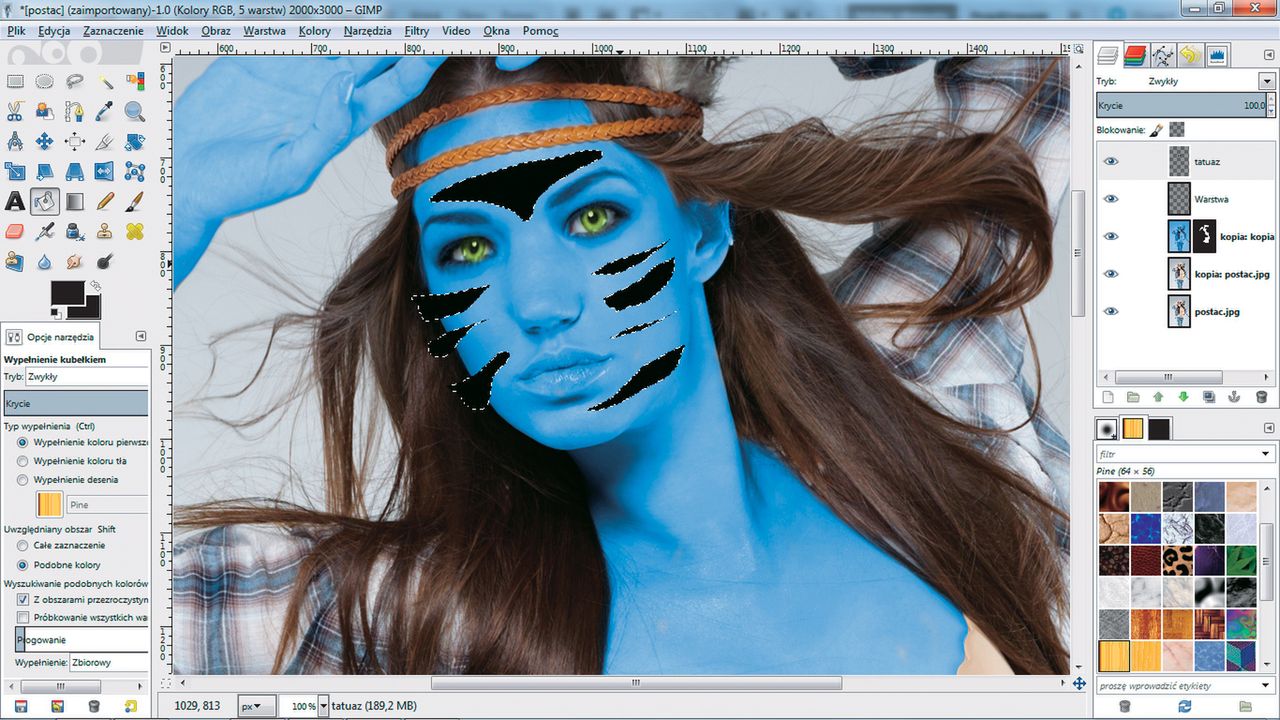Activate the Foreground Select tool

point(45,112)
